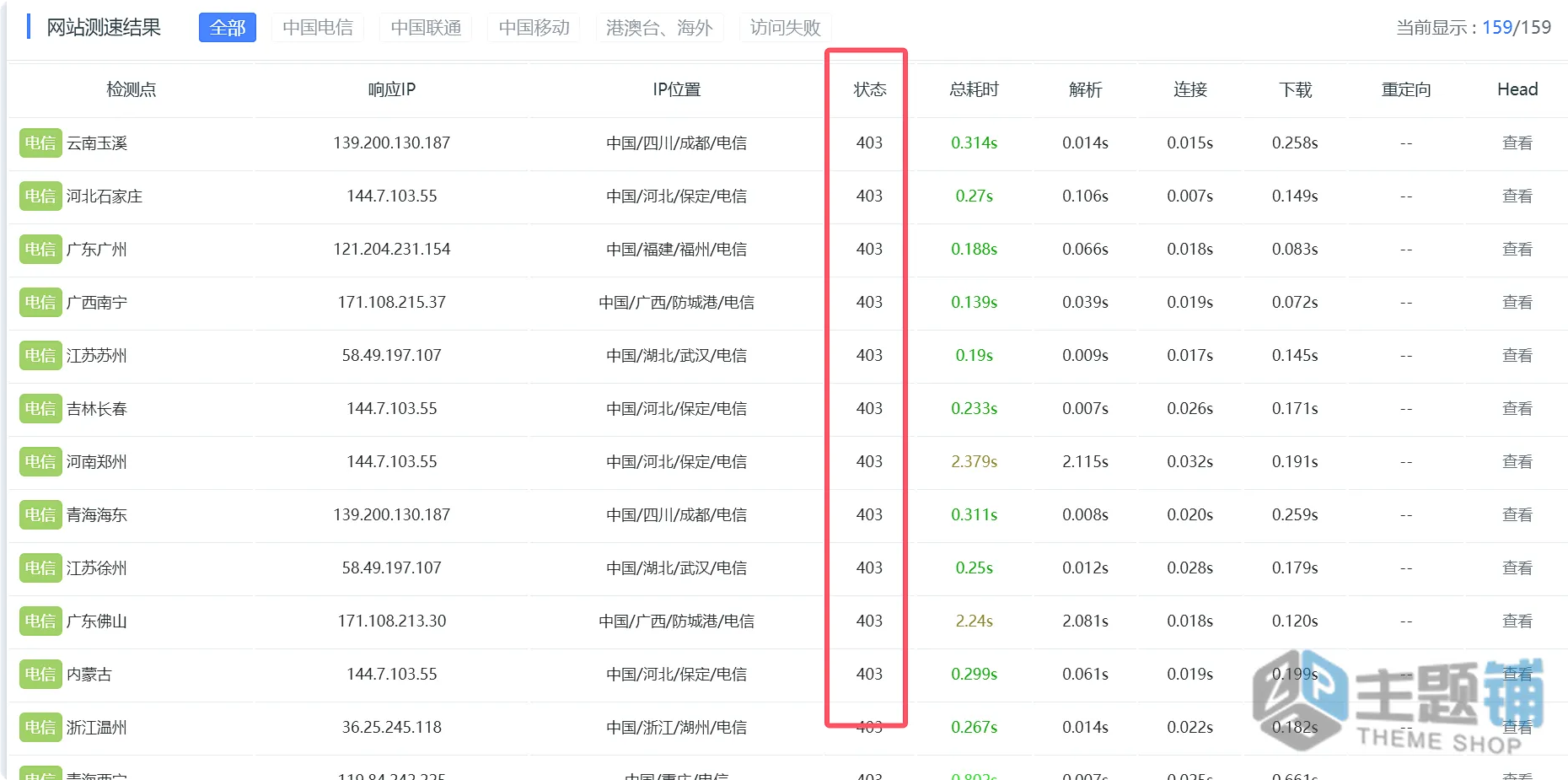Select IP address 121.204.231.154
Screen dimensions: 1568x780
click(x=392, y=250)
